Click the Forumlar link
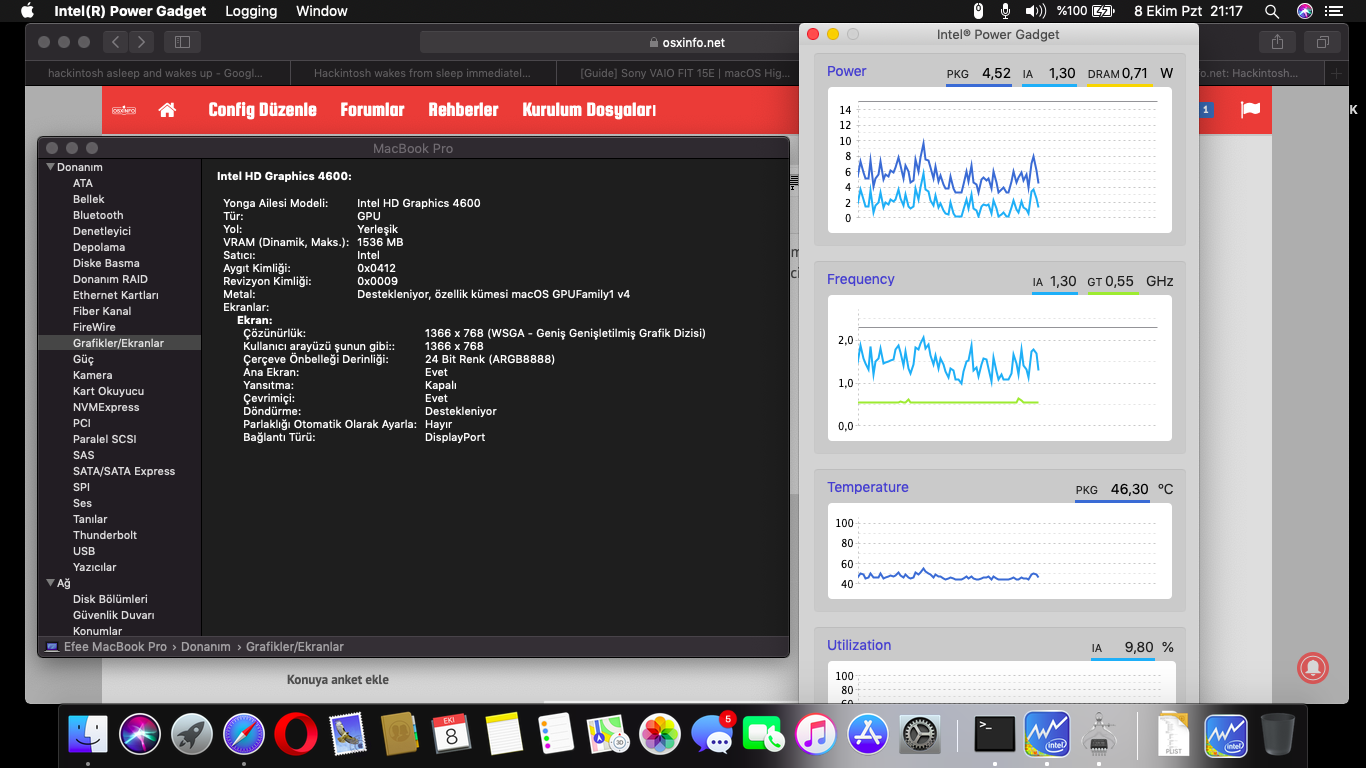 pyautogui.click(x=372, y=110)
